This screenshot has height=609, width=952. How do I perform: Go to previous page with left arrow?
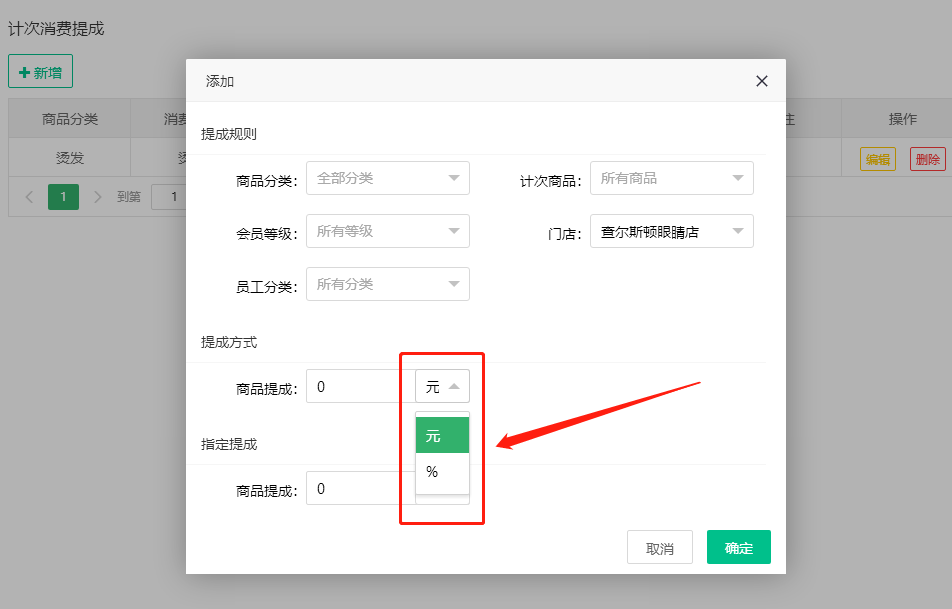(x=29, y=197)
